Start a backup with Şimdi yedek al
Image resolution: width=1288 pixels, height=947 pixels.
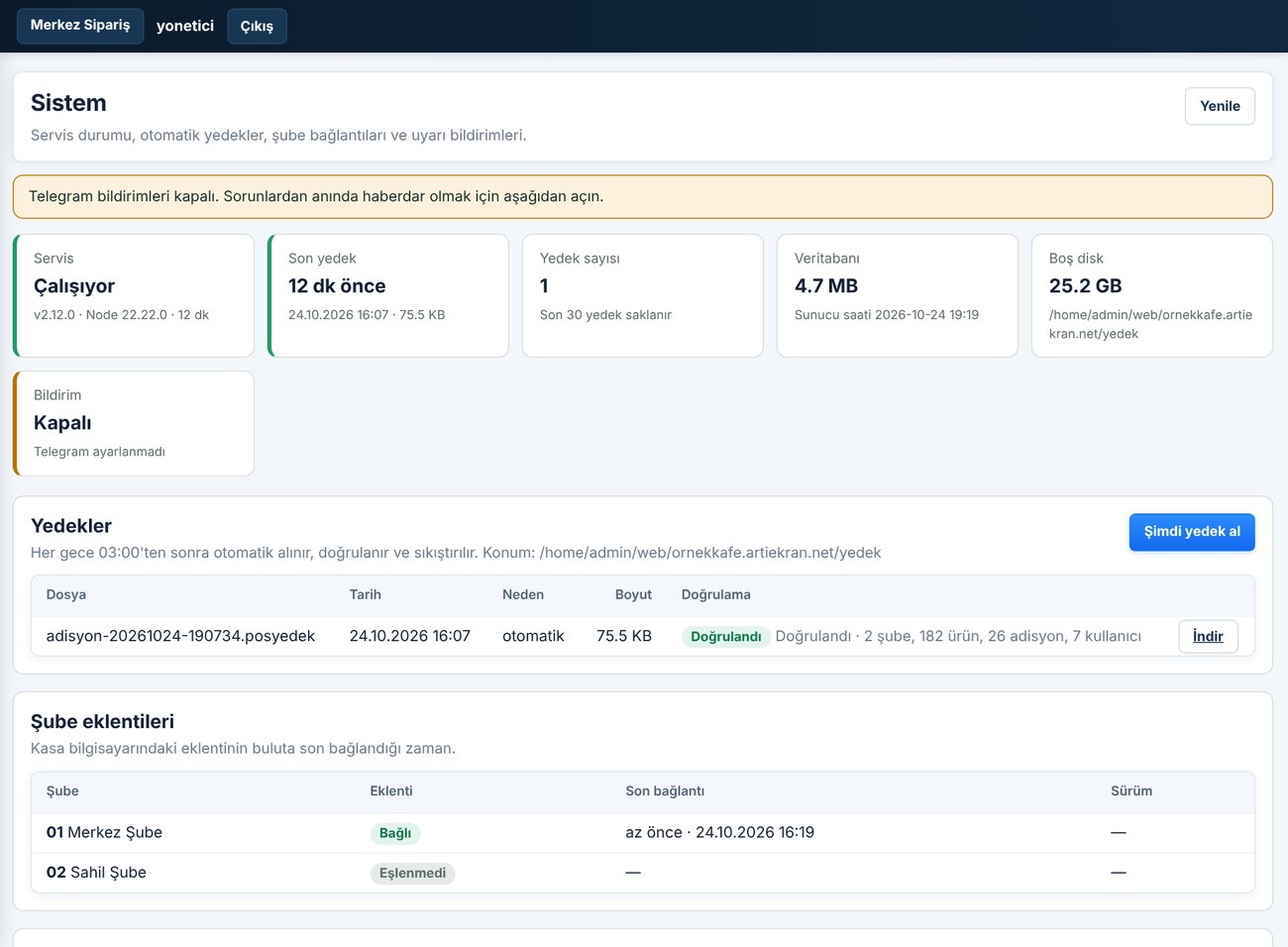(1192, 532)
